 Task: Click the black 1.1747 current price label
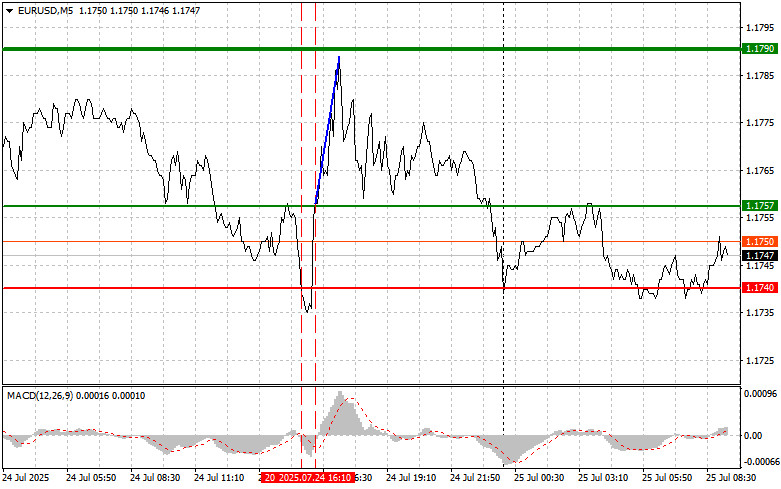(755, 256)
